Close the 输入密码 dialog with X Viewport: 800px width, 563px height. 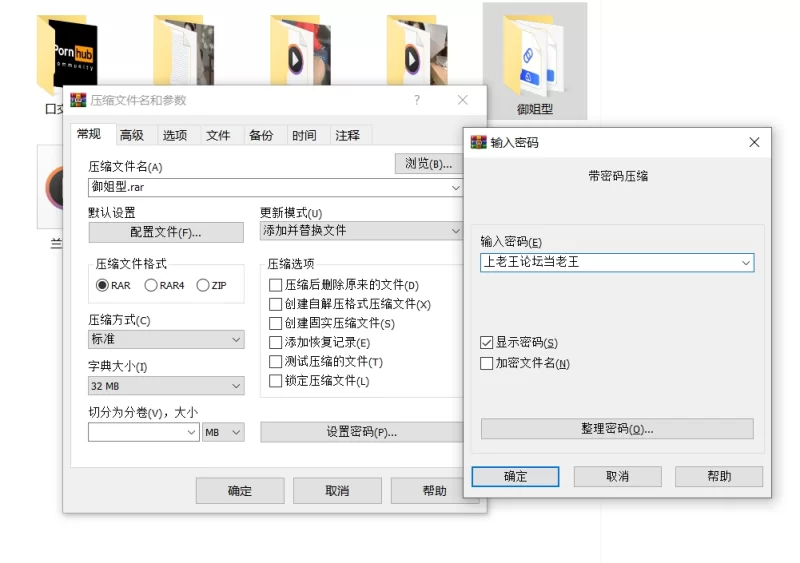pyautogui.click(x=754, y=143)
